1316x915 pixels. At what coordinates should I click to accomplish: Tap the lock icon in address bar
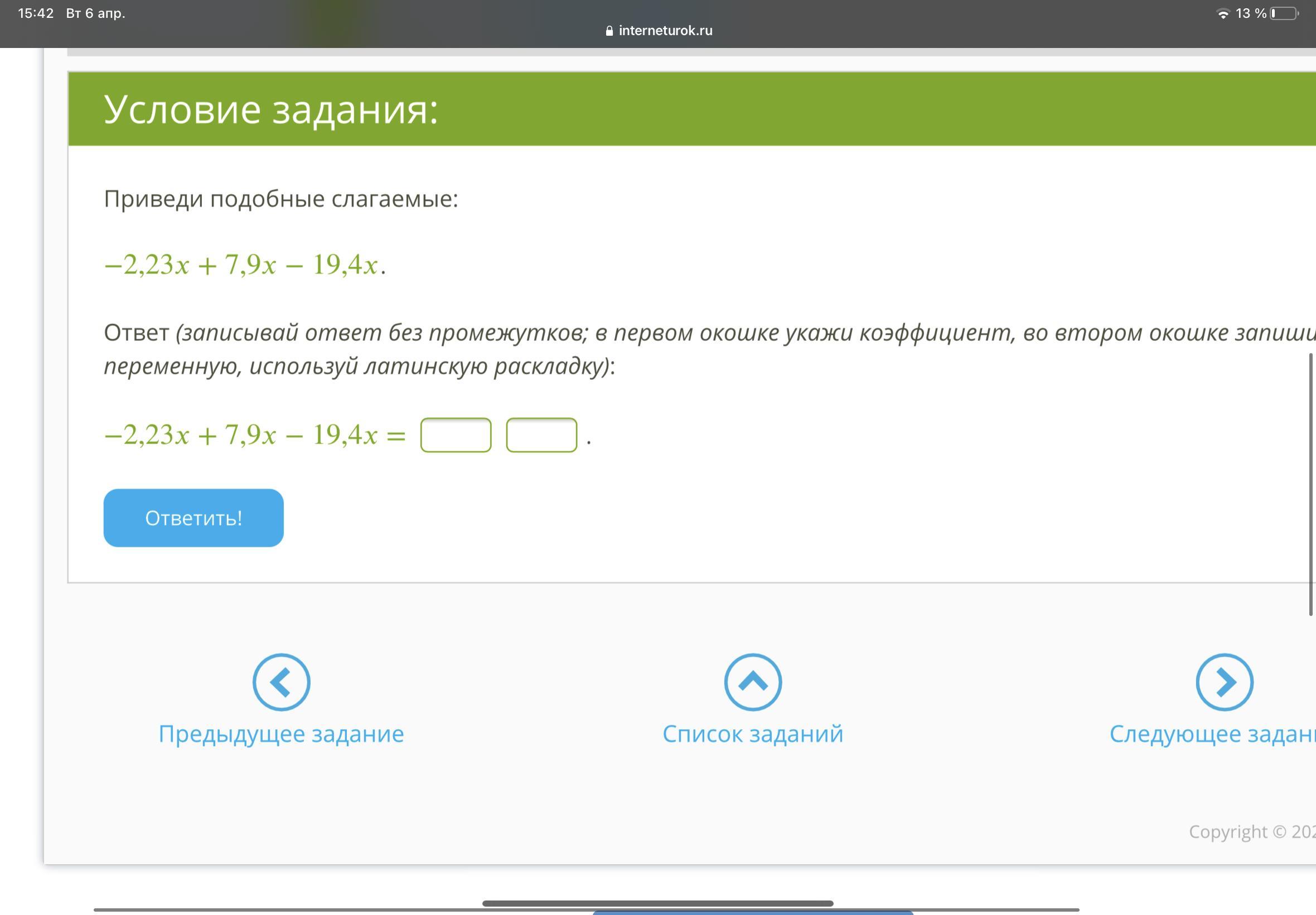tap(609, 31)
